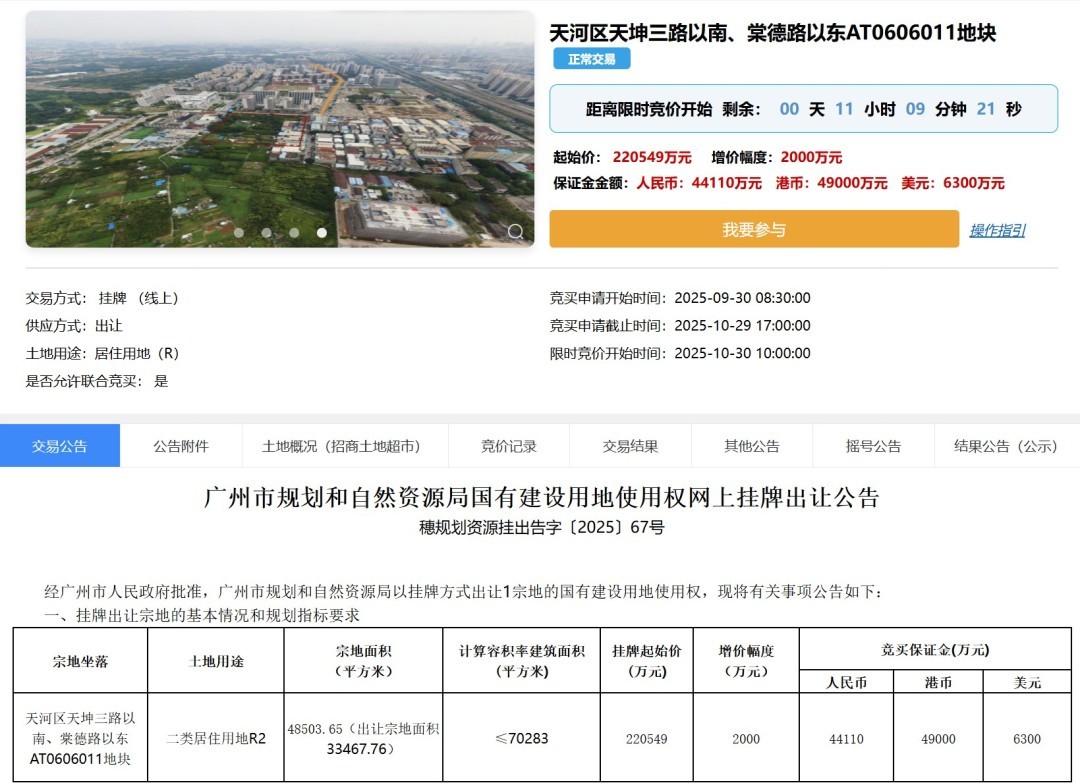Click the 二类居住用地R2 table cell
This screenshot has height=783, width=1080.
pyautogui.click(x=216, y=739)
